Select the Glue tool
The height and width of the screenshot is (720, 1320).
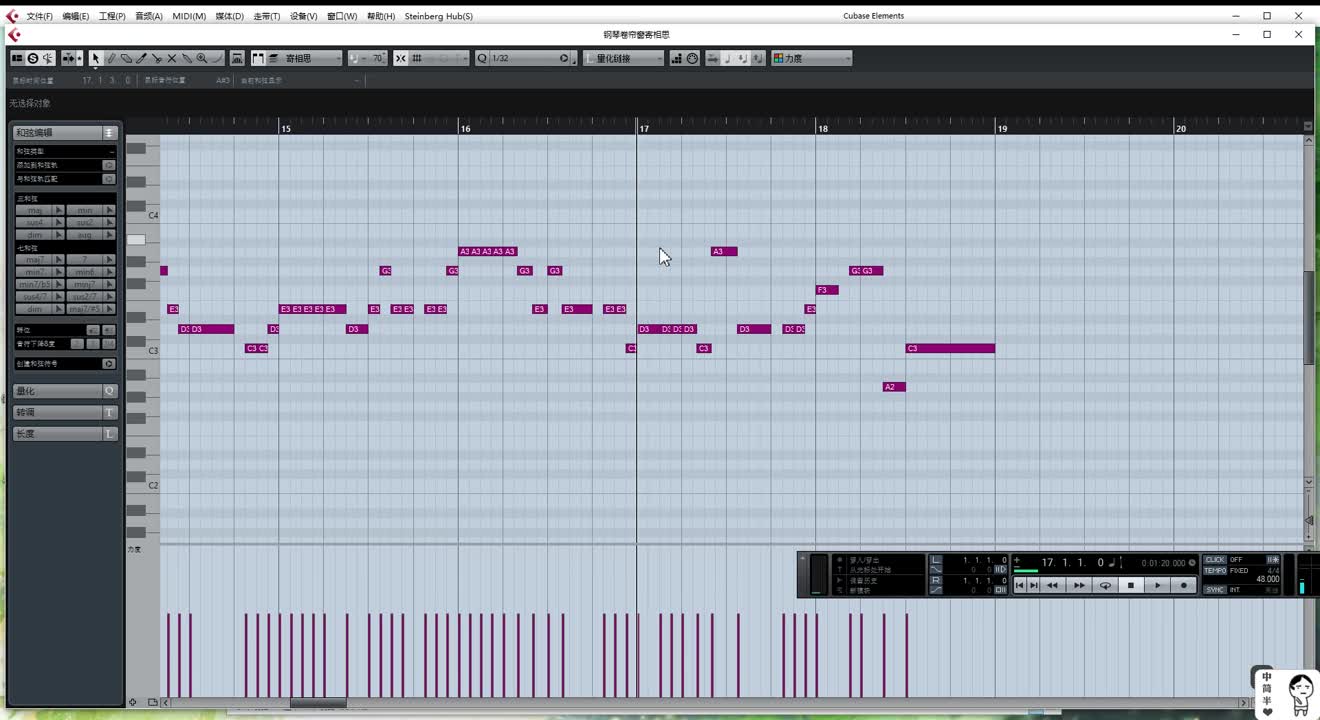tap(186, 58)
